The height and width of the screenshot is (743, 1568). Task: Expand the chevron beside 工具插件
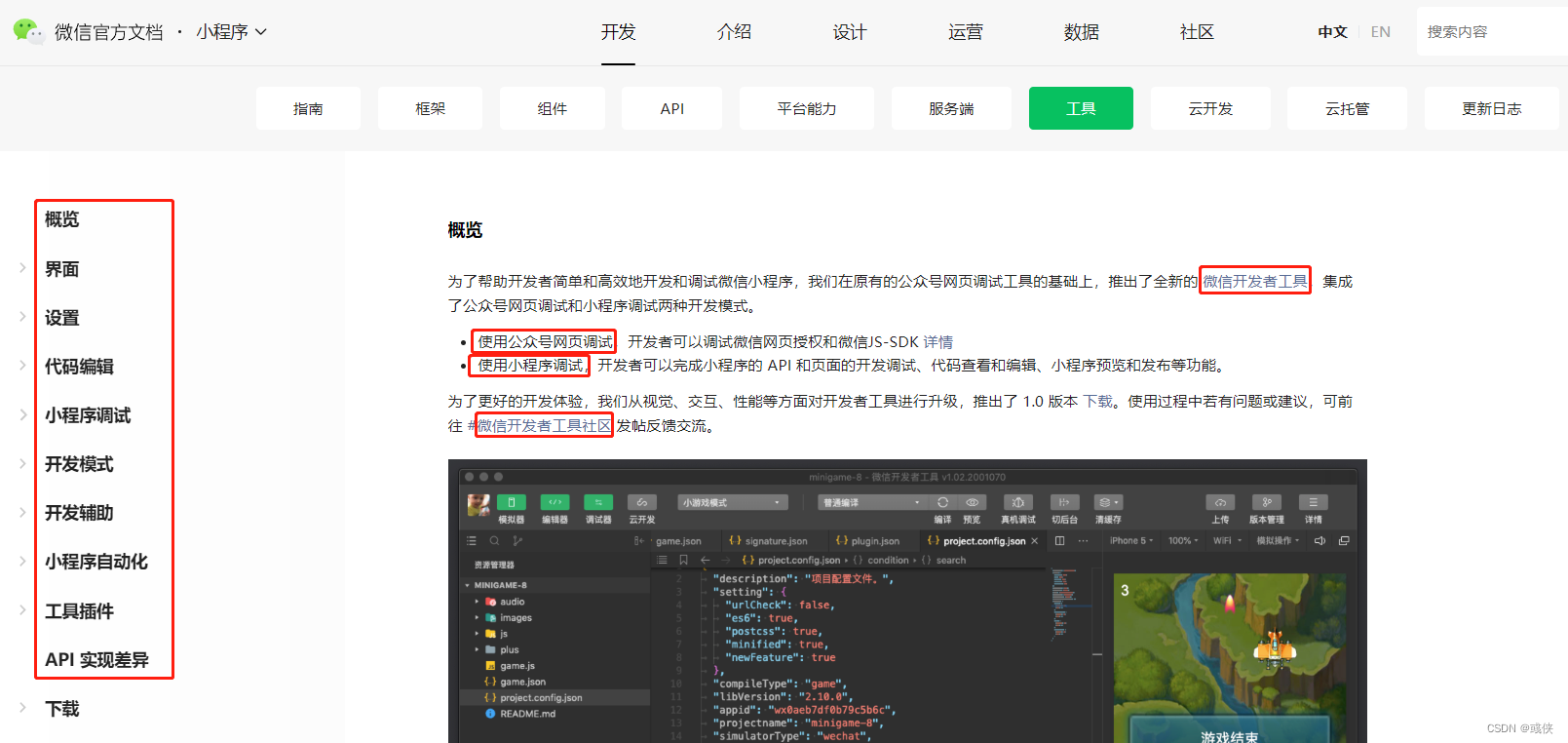[22, 609]
